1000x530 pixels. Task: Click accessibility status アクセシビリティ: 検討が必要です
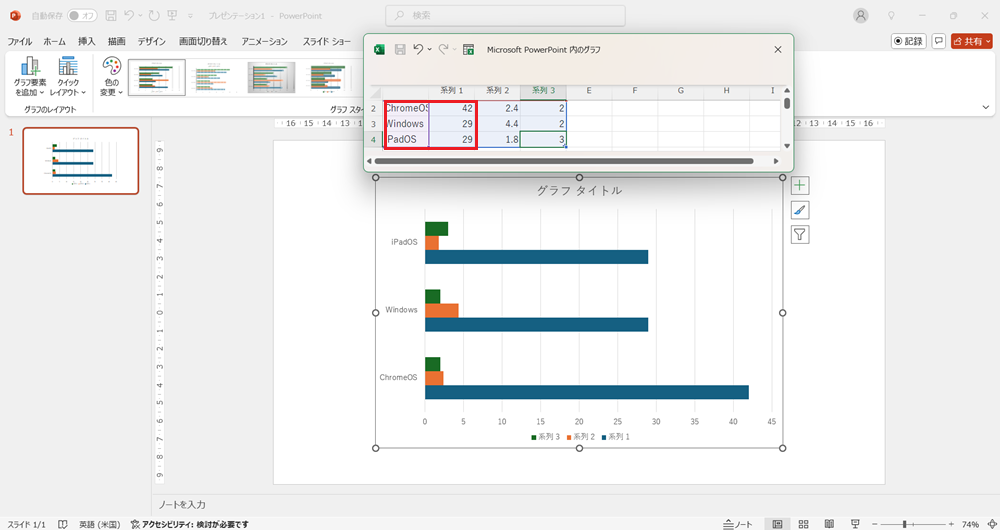189,524
